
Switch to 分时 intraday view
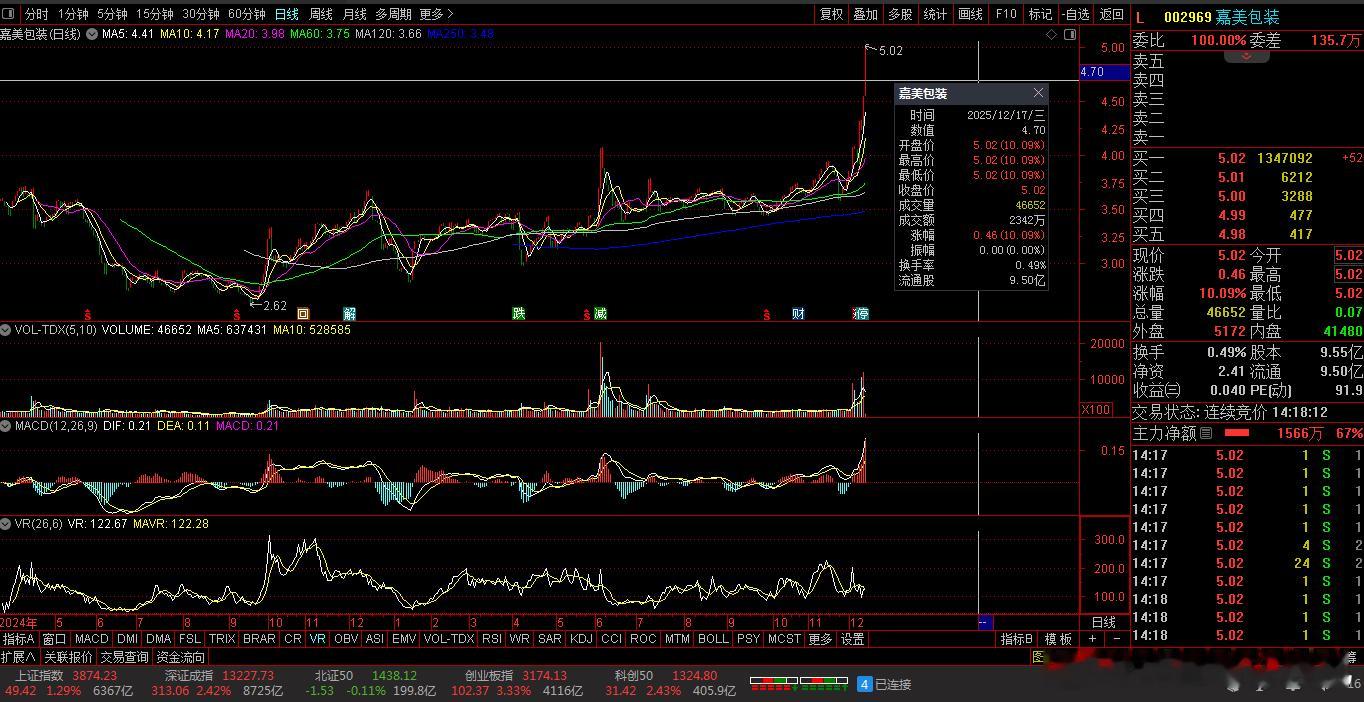coord(36,14)
